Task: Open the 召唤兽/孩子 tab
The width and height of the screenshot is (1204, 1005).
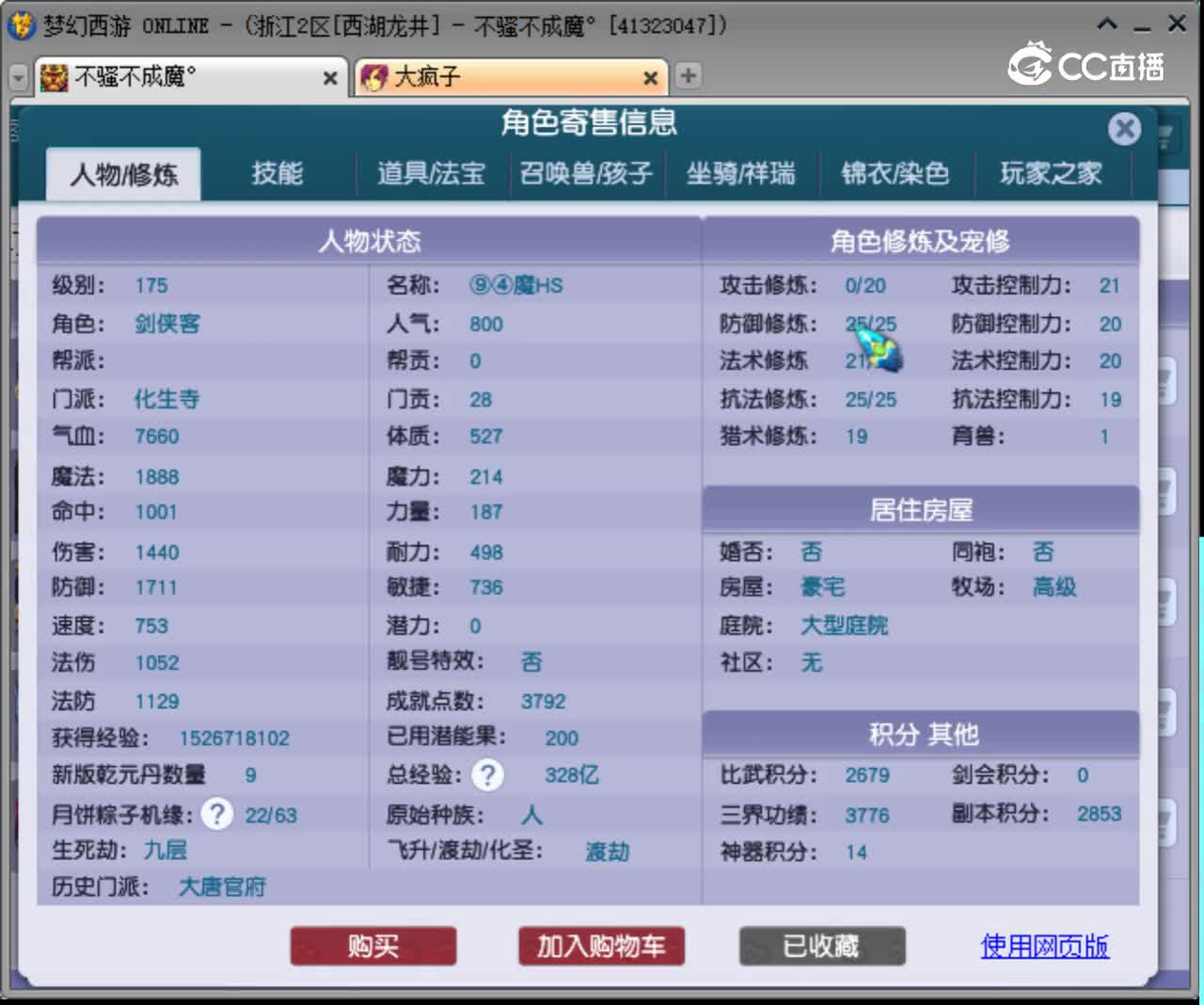Action: point(586,174)
